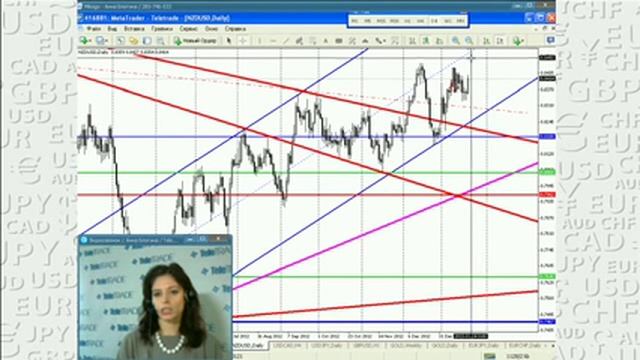Expand the arrows tool dropdown

click(x=384, y=40)
